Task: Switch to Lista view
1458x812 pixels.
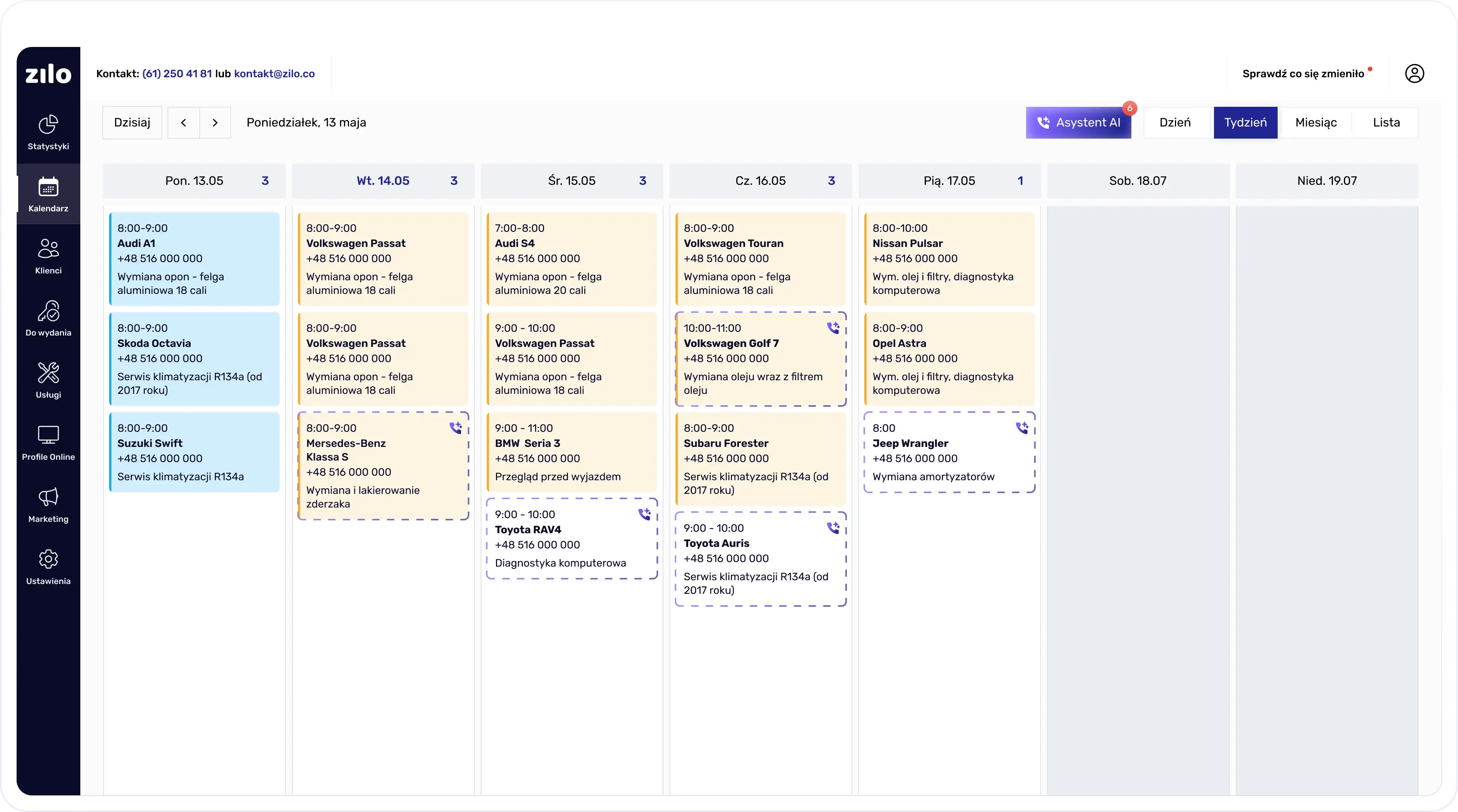Action: pos(1386,123)
